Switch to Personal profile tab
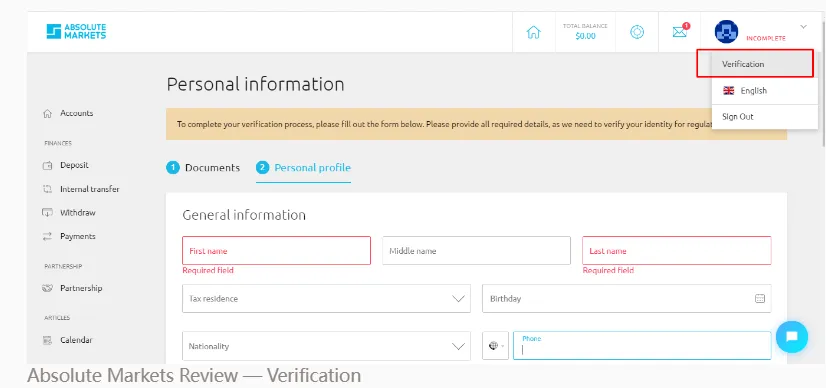 coord(303,168)
